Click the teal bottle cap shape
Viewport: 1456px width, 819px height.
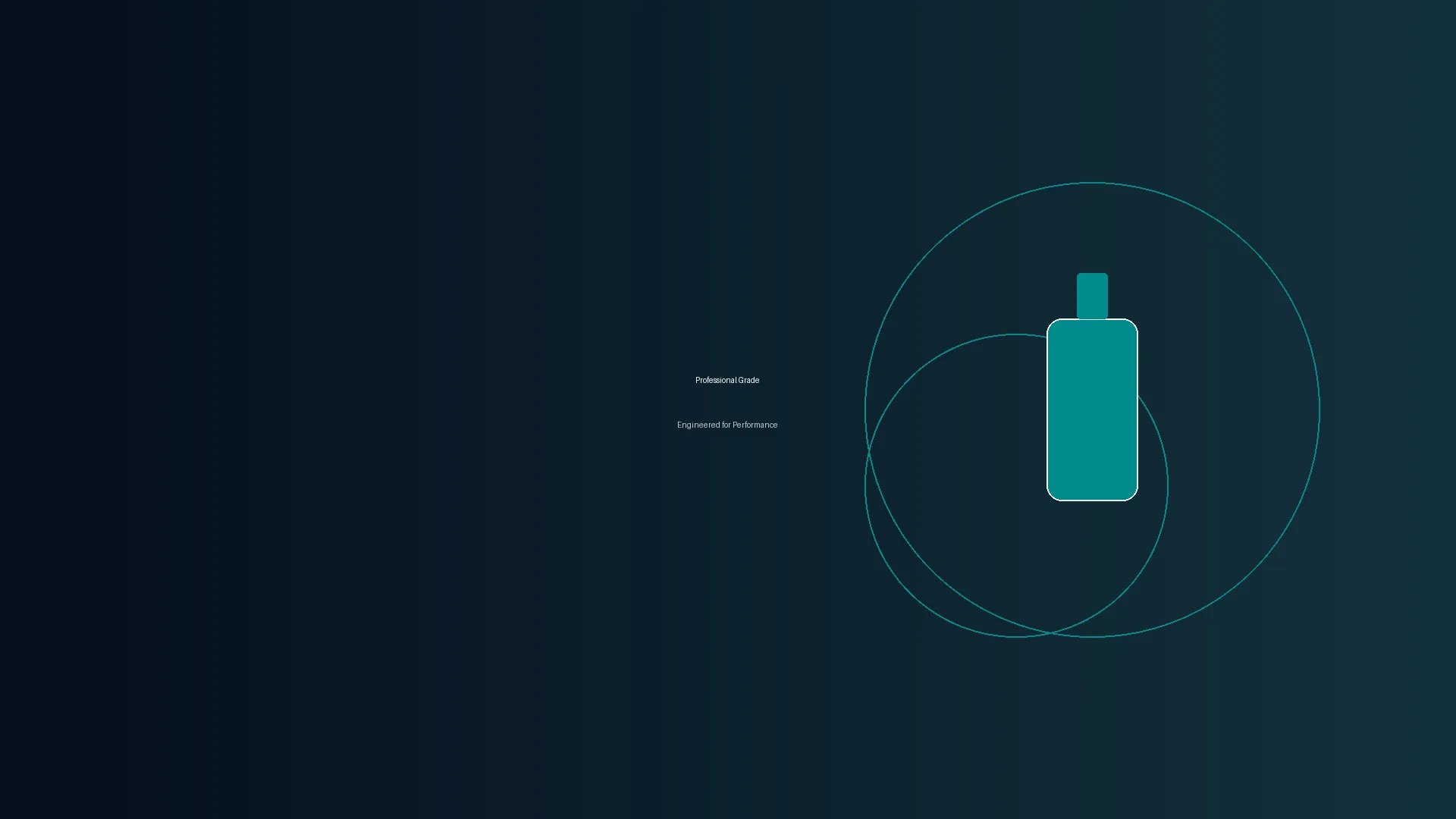[1092, 296]
